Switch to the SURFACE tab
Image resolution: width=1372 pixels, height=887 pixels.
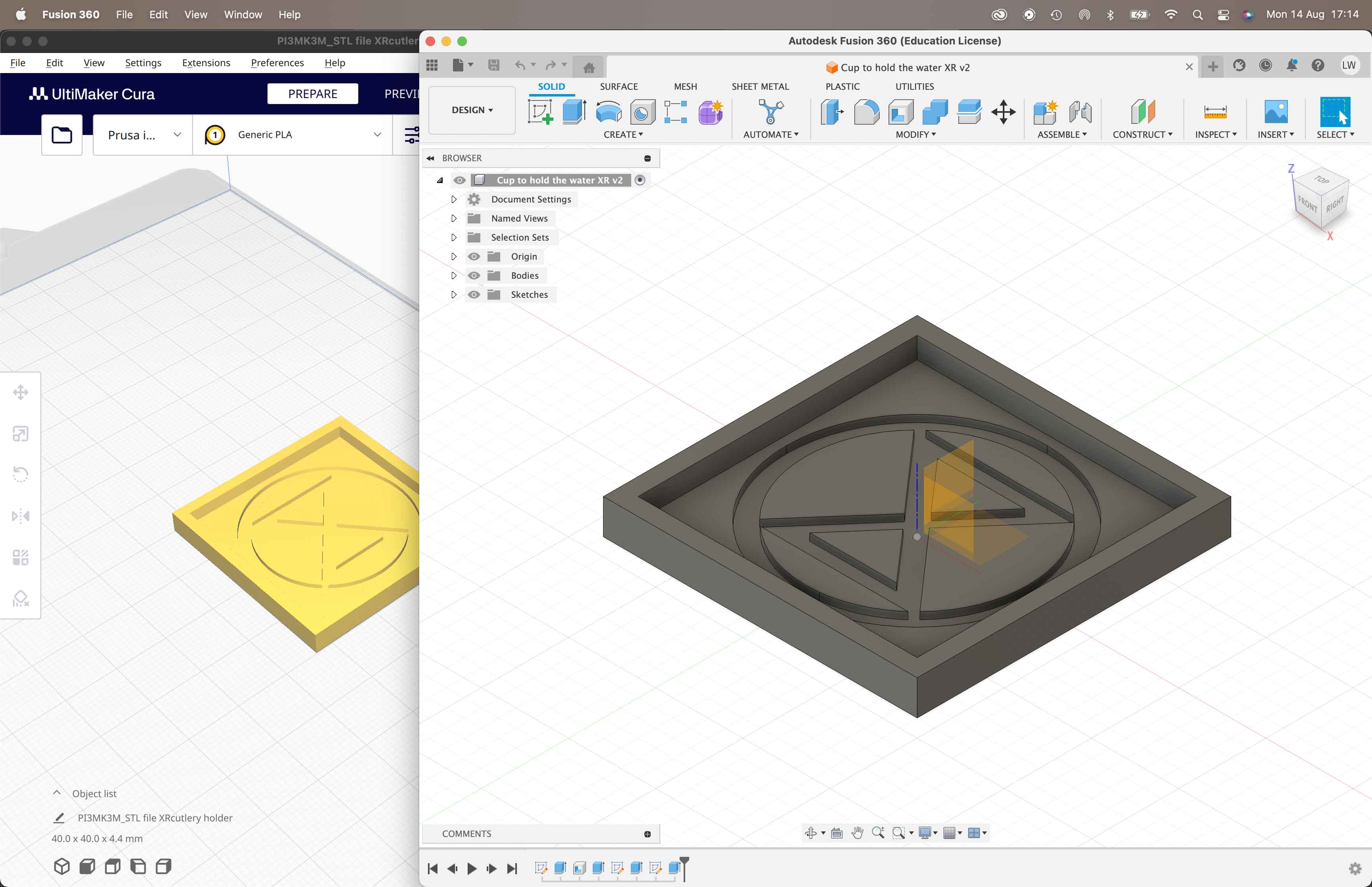point(619,87)
